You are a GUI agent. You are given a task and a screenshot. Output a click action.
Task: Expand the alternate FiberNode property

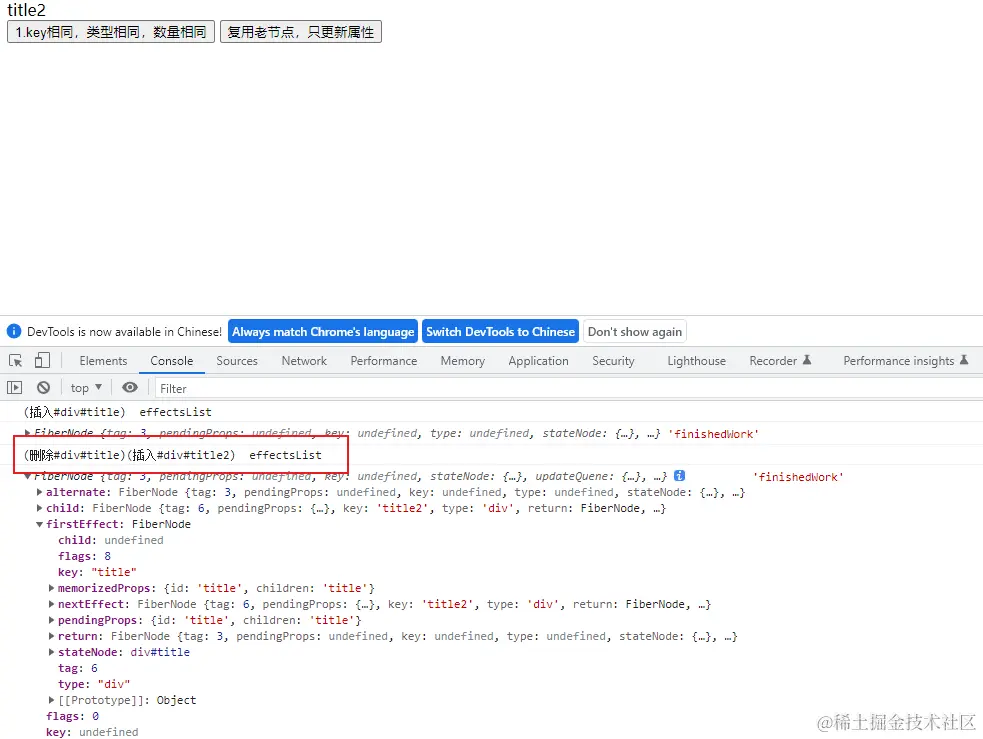(39, 492)
